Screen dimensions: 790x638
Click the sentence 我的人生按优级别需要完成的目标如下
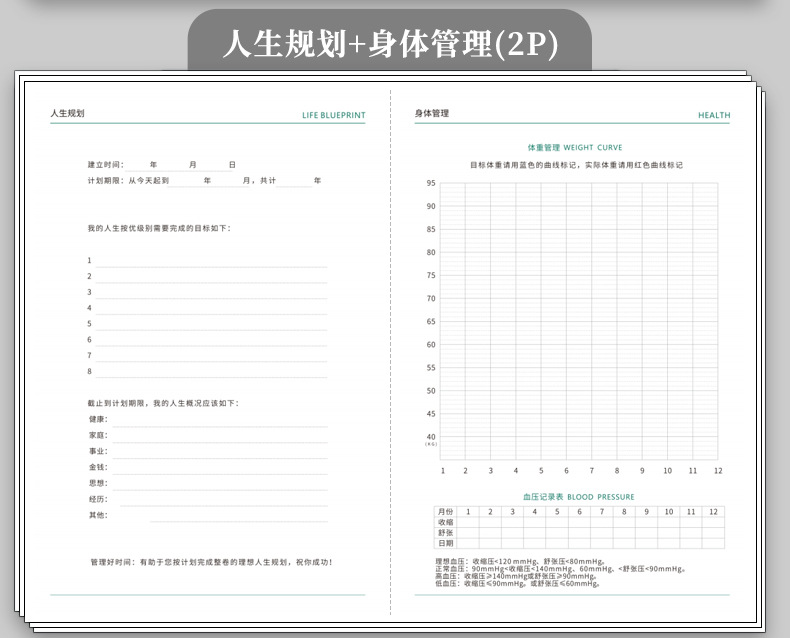coord(159,228)
